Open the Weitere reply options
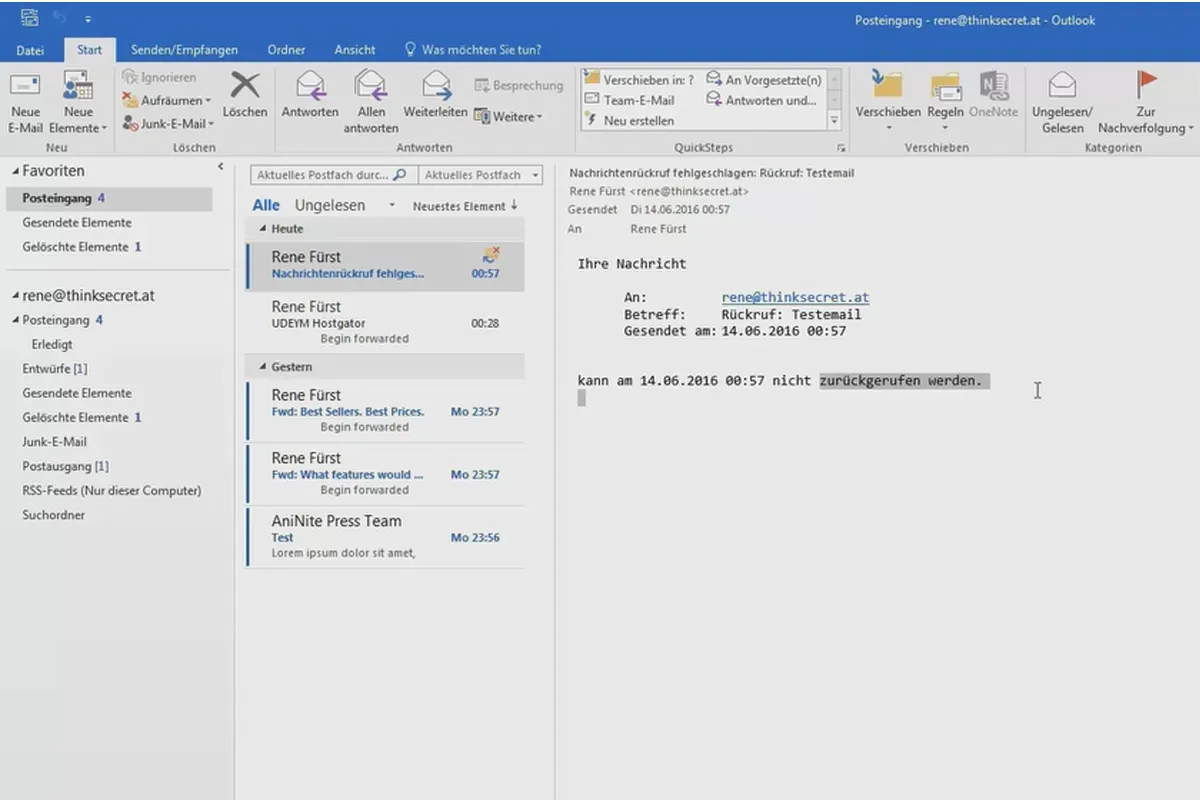1200x800 pixels. 508,117
